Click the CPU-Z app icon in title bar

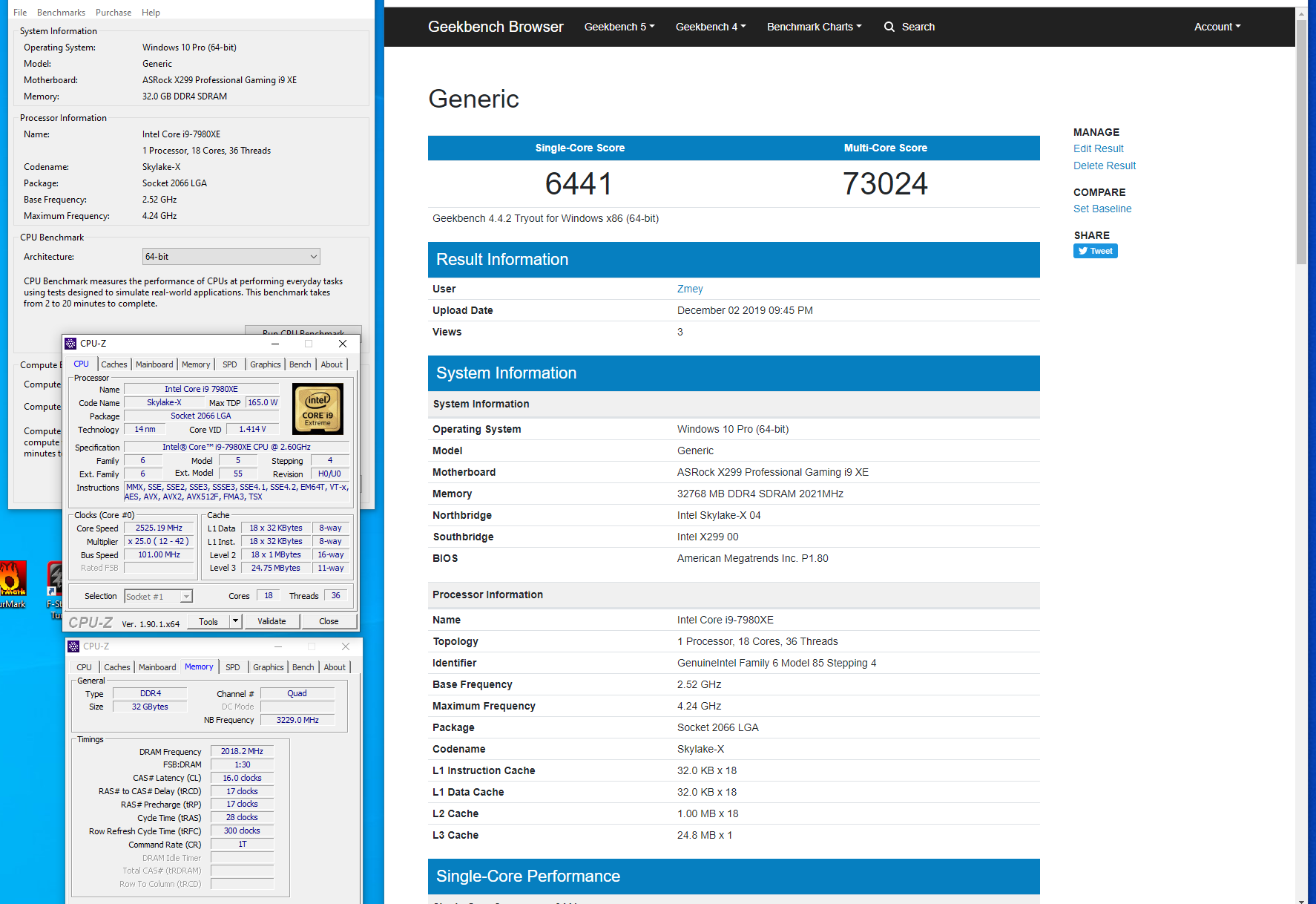coord(70,344)
